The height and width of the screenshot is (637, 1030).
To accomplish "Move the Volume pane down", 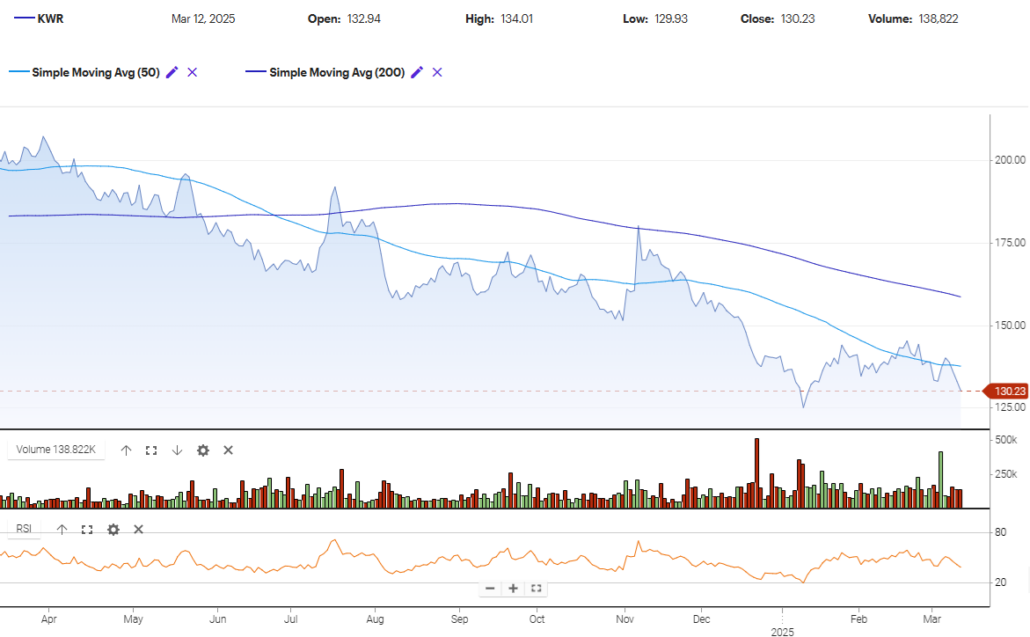I will pyautogui.click(x=177, y=450).
